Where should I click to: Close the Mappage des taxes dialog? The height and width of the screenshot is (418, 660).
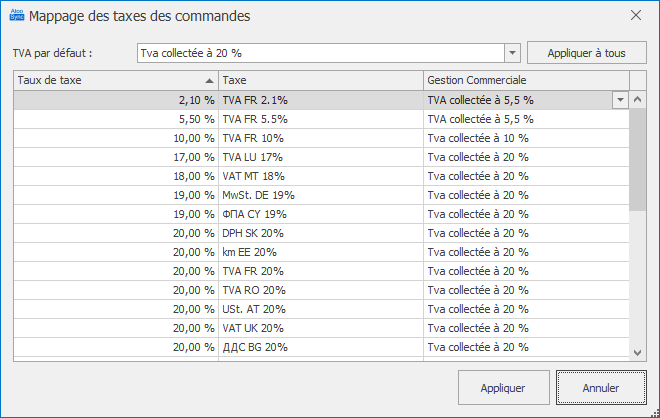coord(636,16)
